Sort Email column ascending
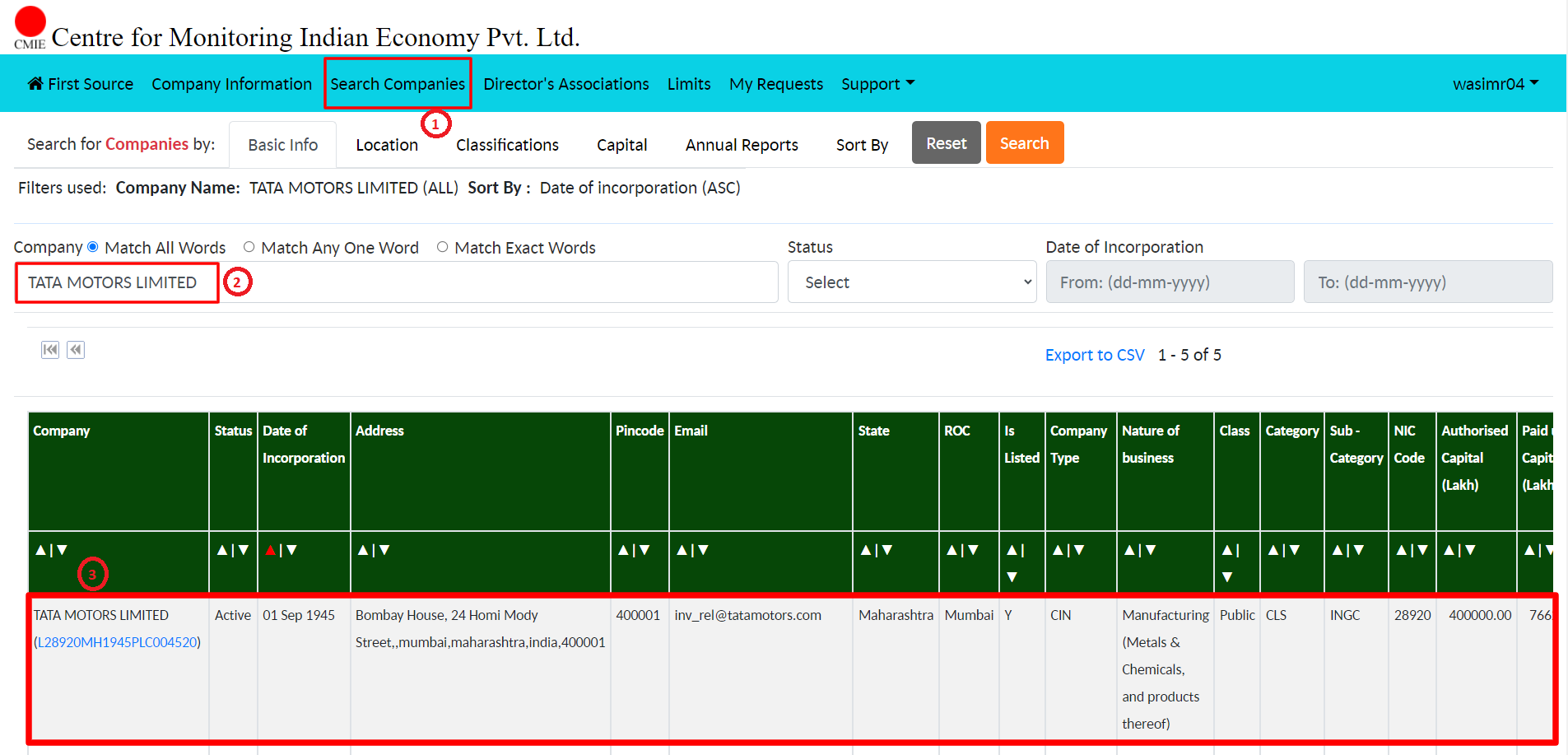The height and width of the screenshot is (755, 1568). [682, 550]
